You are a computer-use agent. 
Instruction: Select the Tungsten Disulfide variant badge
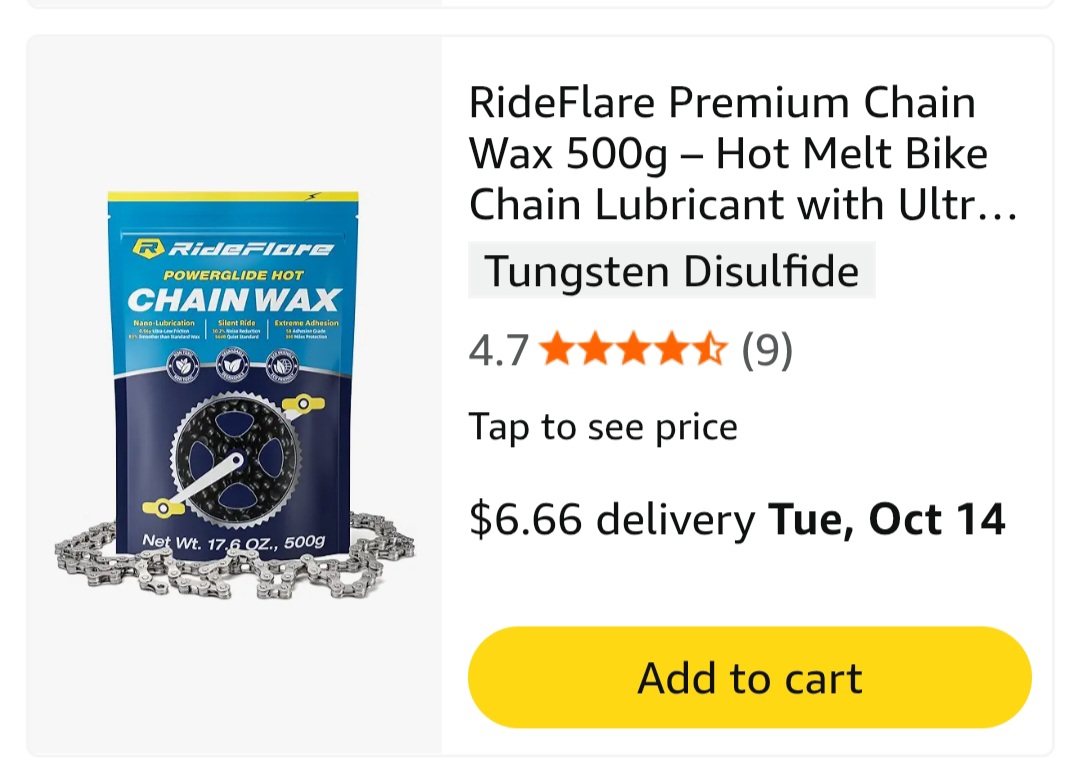(x=672, y=270)
